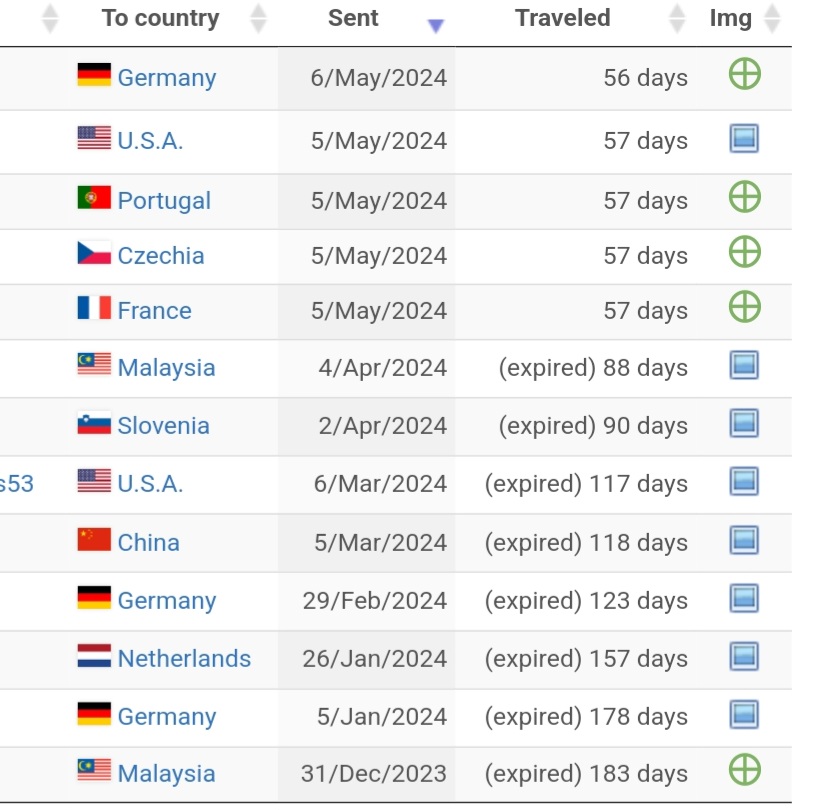Open the green globe icon in the Portugal row
The width and height of the screenshot is (817, 810).
click(x=745, y=197)
